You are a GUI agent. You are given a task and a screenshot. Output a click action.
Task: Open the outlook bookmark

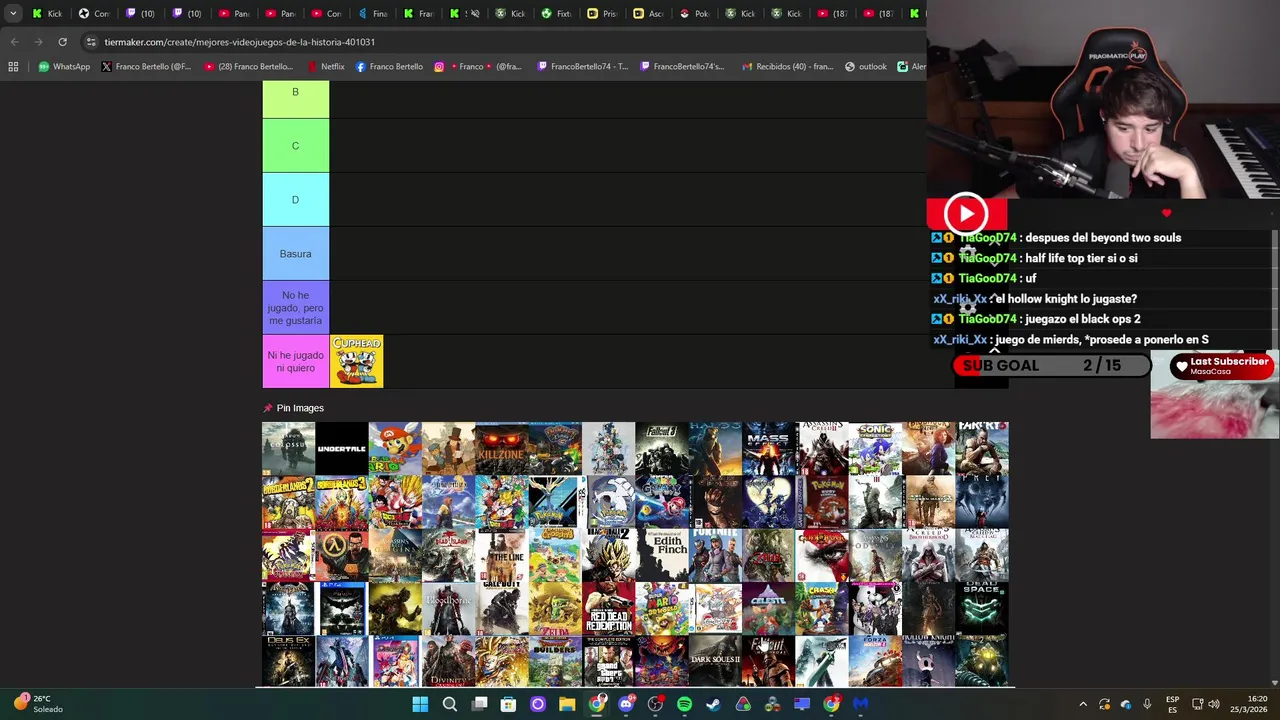(x=866, y=67)
